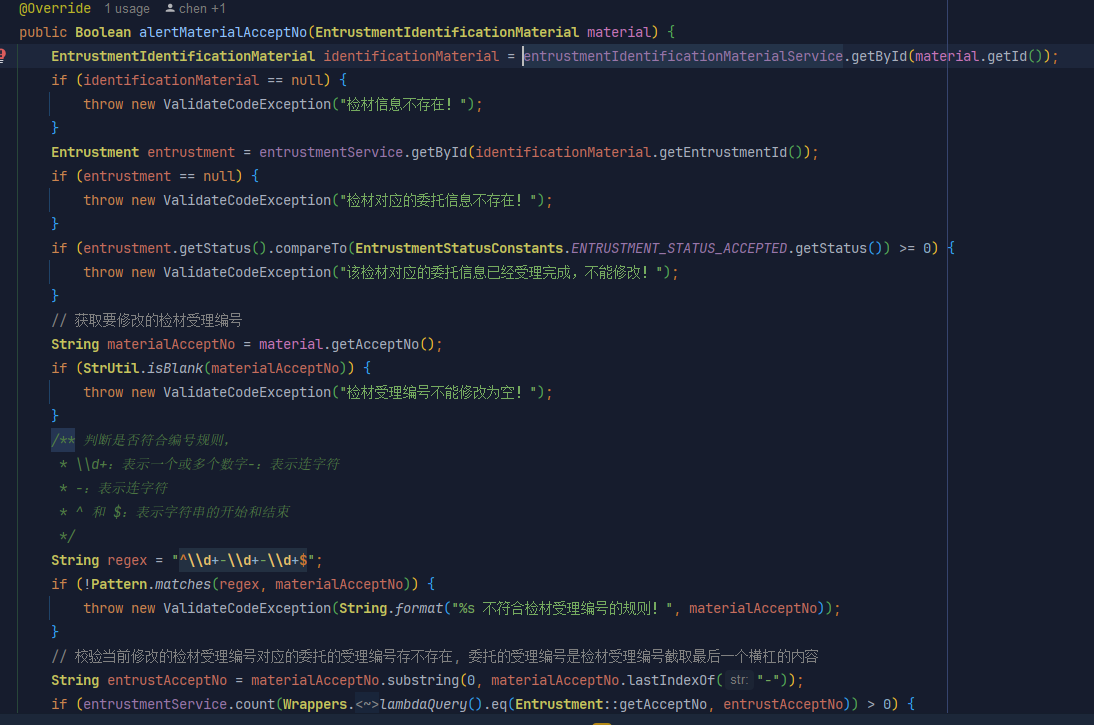The height and width of the screenshot is (725, 1094).
Task: Click the '/**' start of the doc comment
Action: coord(64,440)
